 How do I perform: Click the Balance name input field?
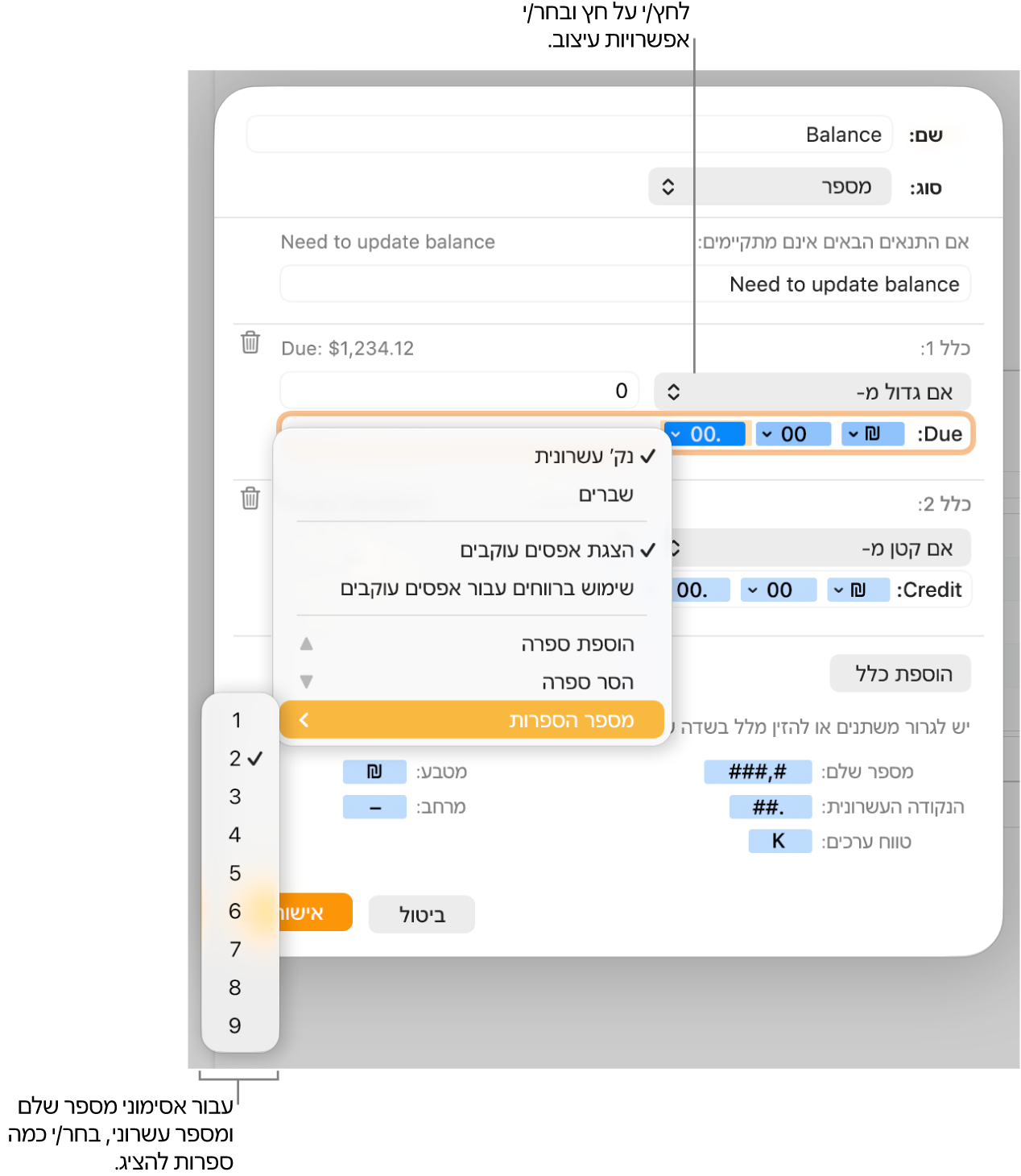click(569, 135)
